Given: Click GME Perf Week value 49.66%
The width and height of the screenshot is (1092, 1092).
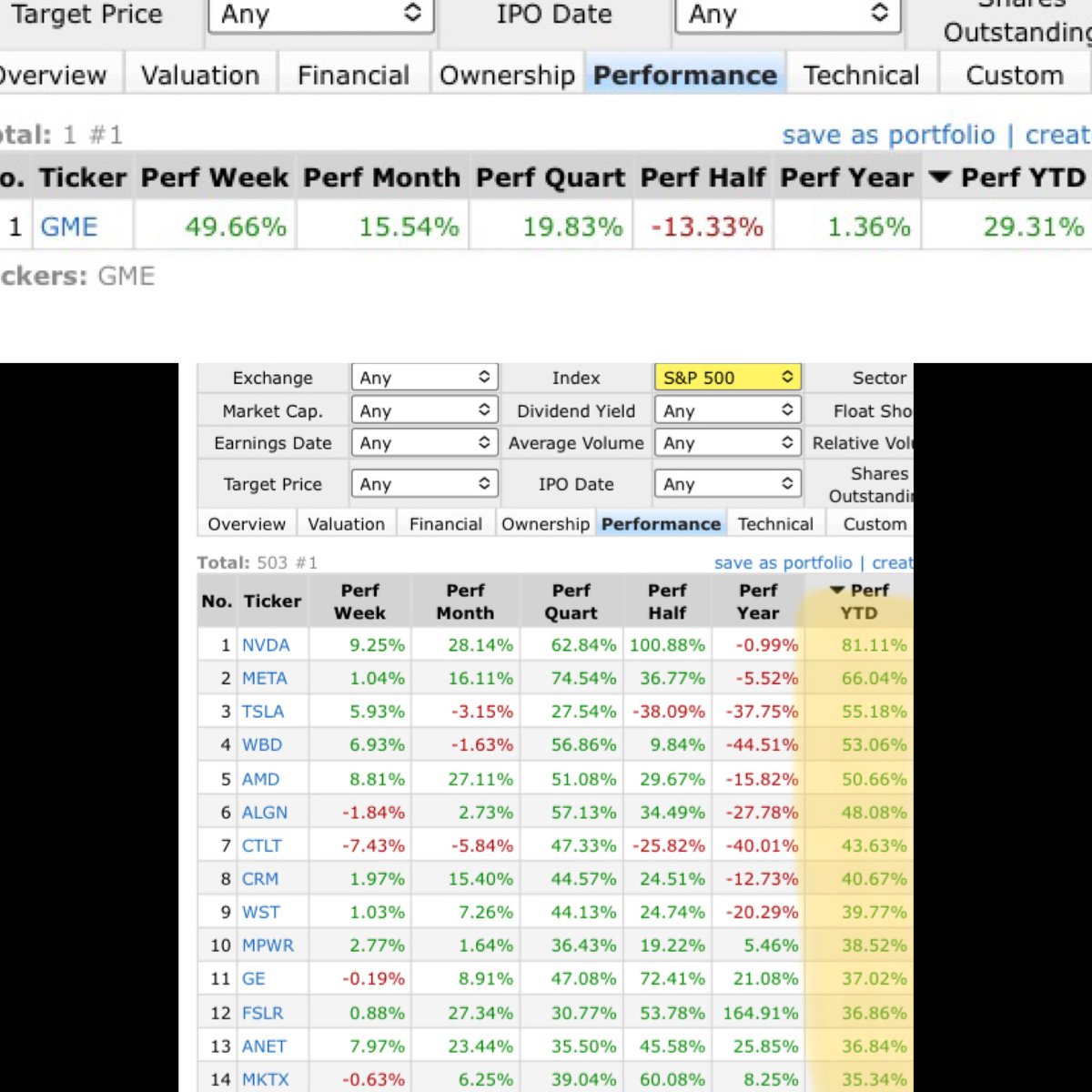Looking at the screenshot, I should 236,227.
